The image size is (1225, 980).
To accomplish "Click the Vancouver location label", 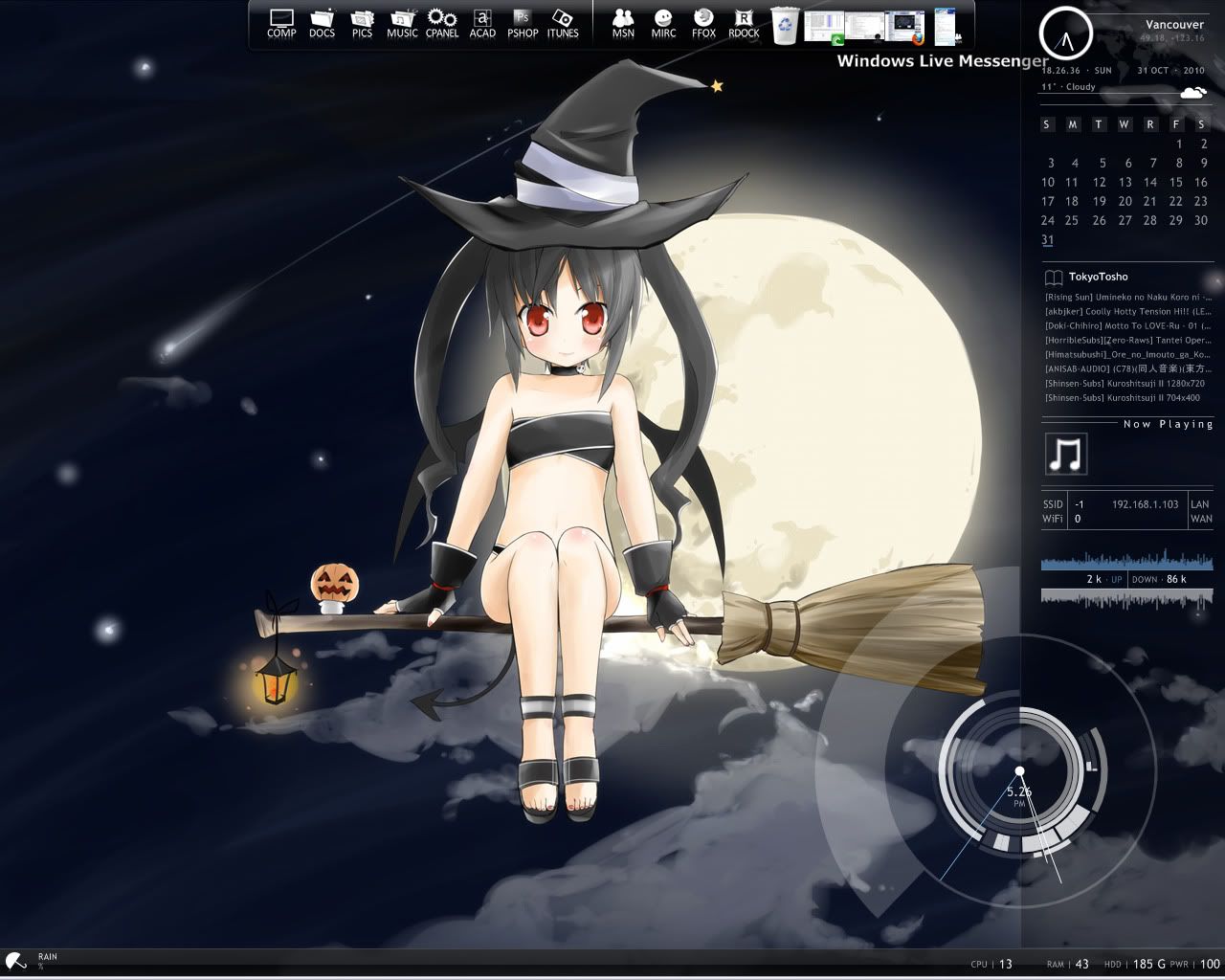I will click(x=1174, y=25).
